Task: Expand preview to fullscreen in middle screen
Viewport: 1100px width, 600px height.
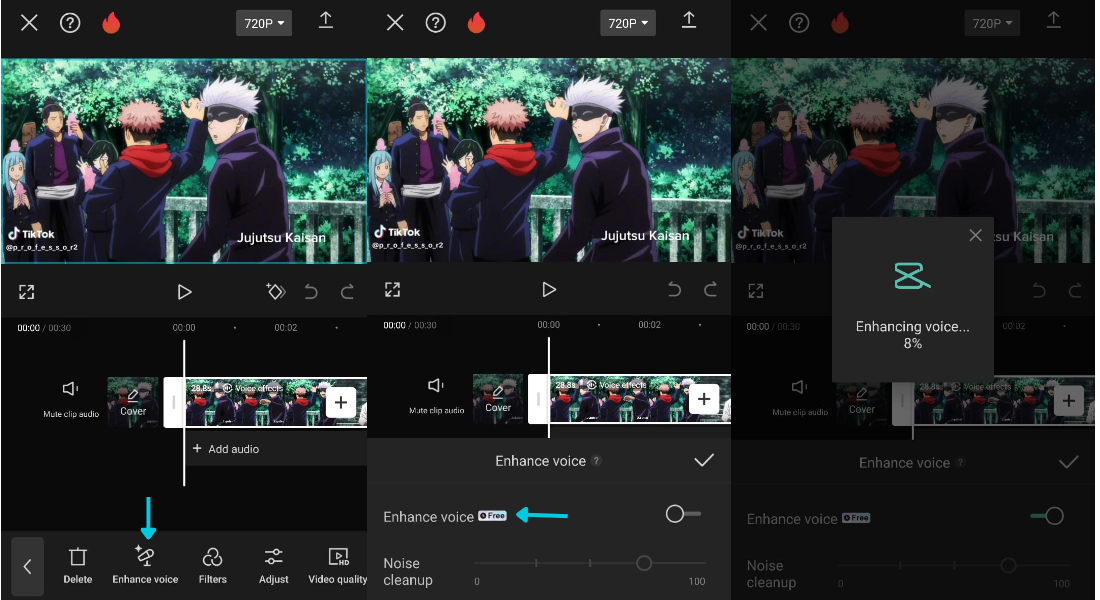Action: 393,289
